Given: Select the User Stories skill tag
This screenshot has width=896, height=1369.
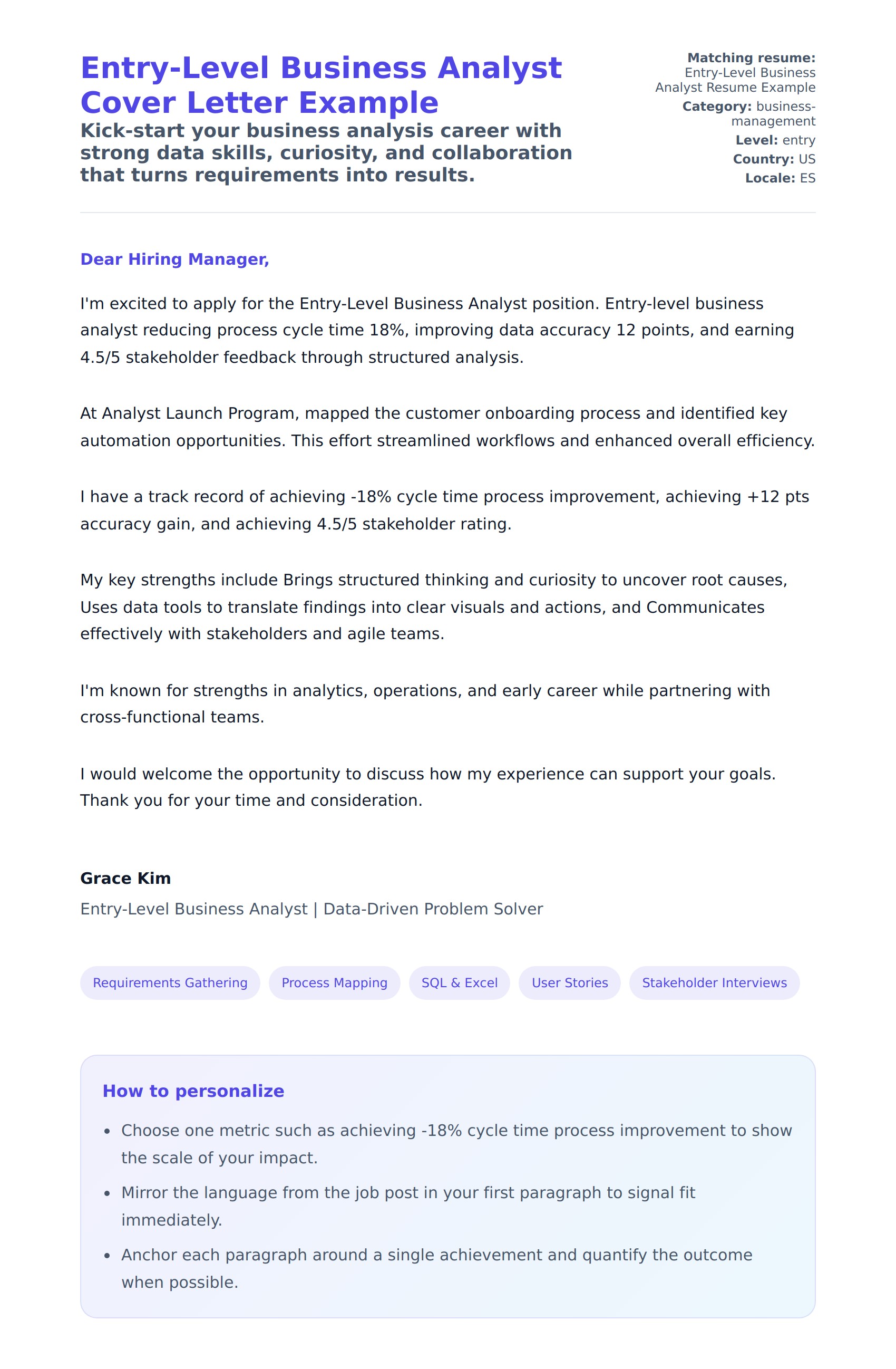Looking at the screenshot, I should click(569, 982).
